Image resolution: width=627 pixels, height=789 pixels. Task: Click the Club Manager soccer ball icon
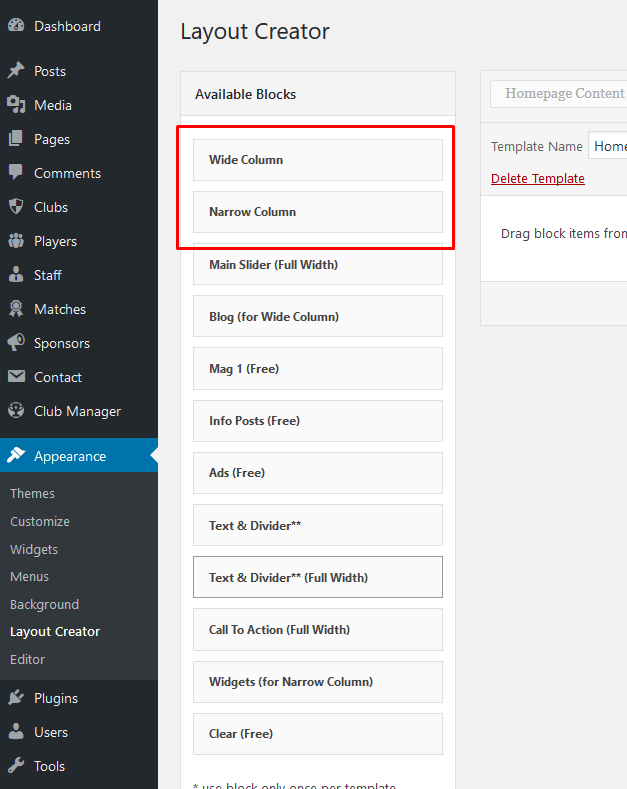click(16, 411)
